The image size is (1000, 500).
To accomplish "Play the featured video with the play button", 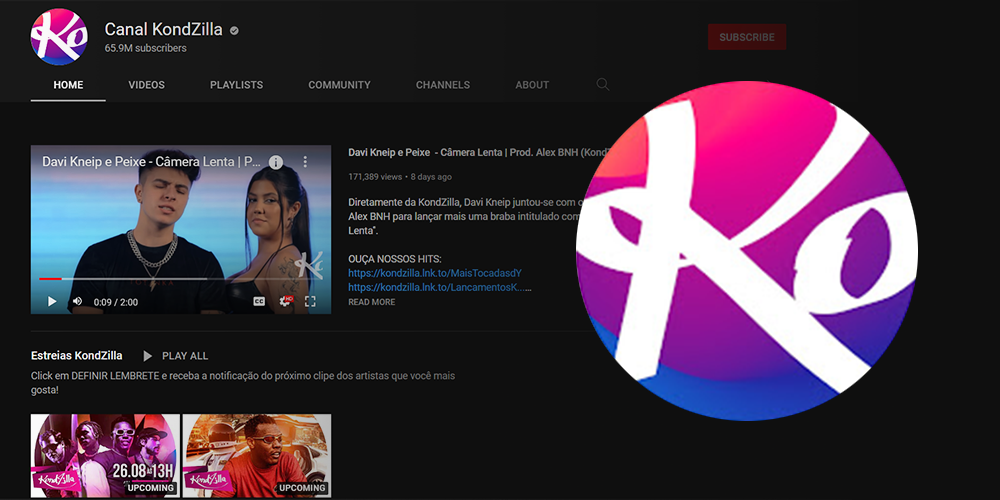I will click(x=52, y=302).
